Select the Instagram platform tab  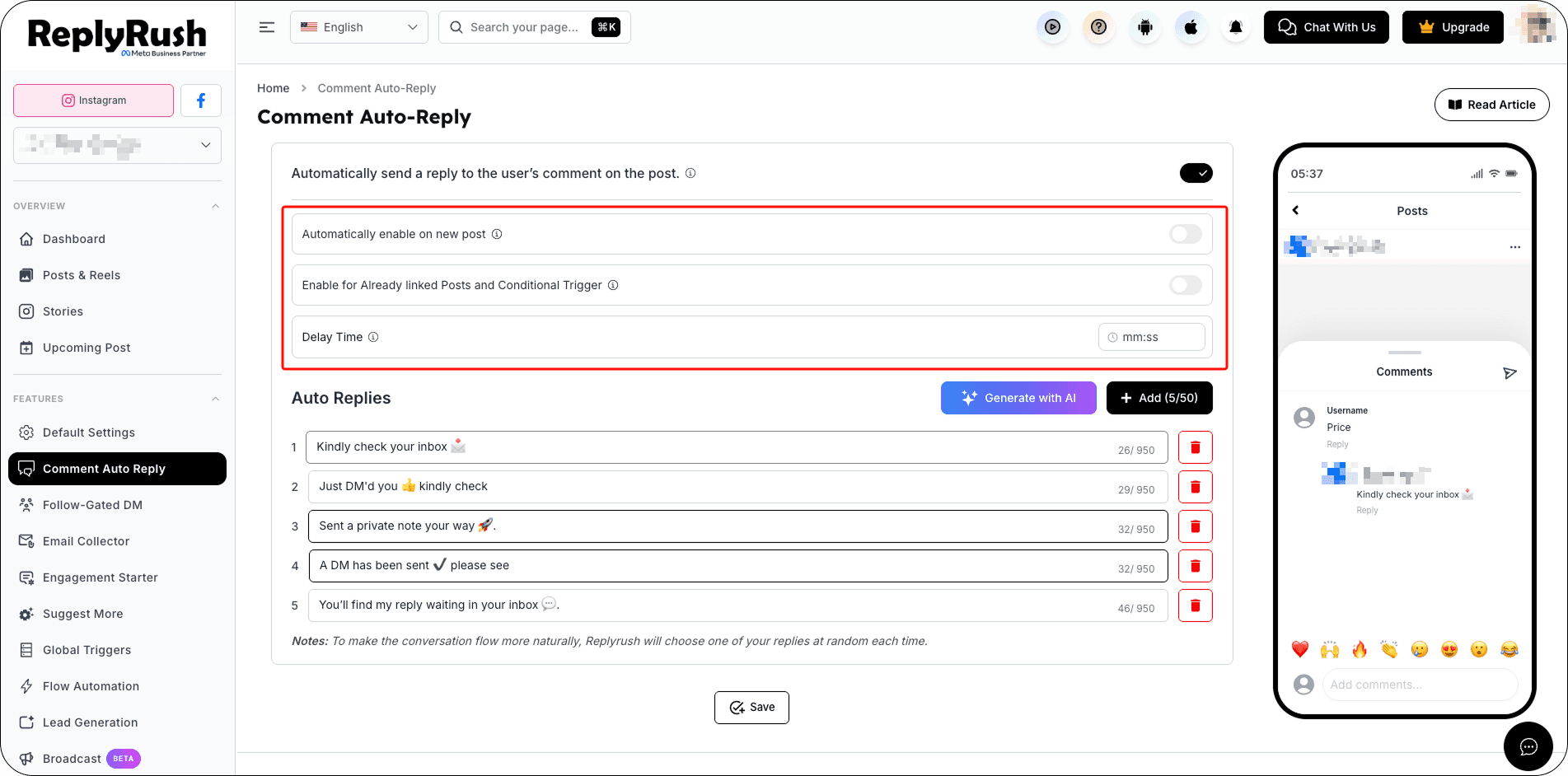click(x=93, y=101)
